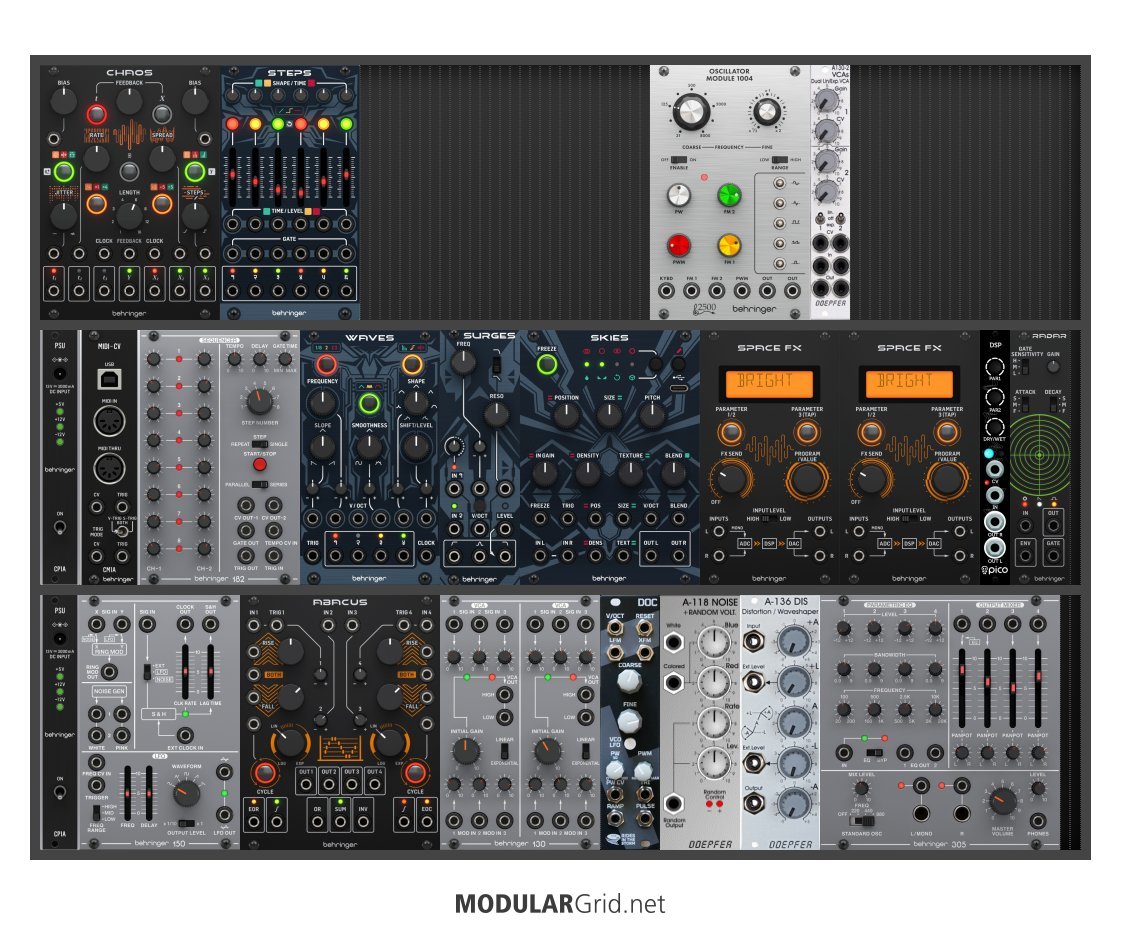Image resolution: width=1121 pixels, height=925 pixels.
Task: Click the STEP NUMBER knob on the sequencer
Action: [259, 401]
